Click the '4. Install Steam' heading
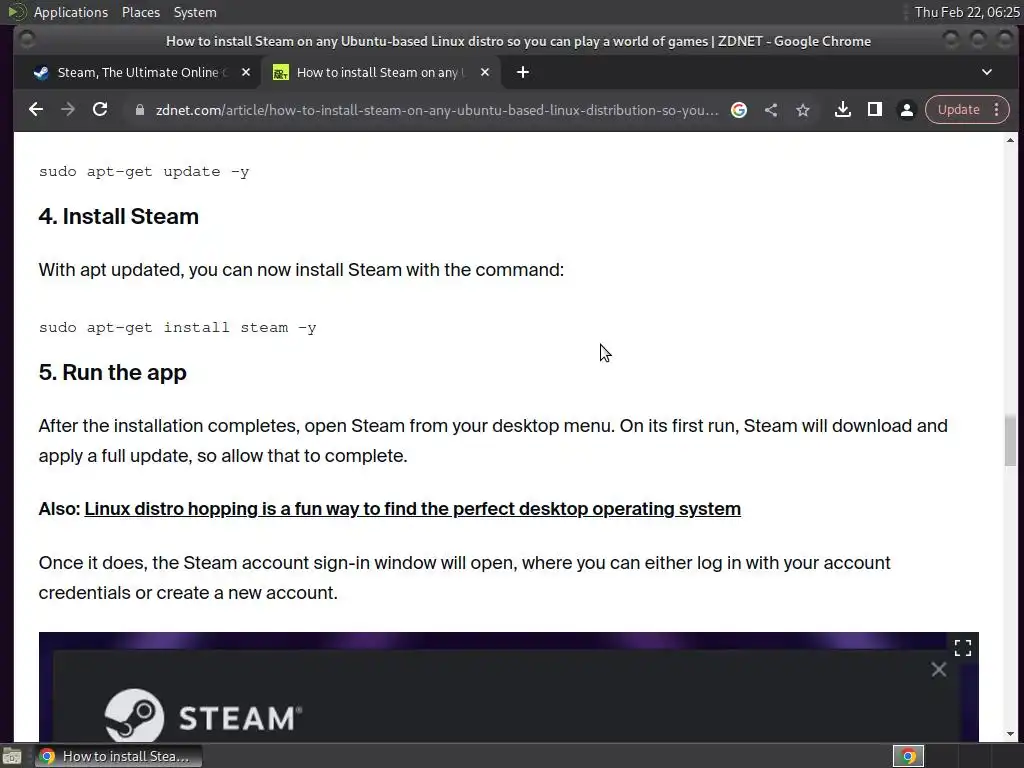 point(118,217)
